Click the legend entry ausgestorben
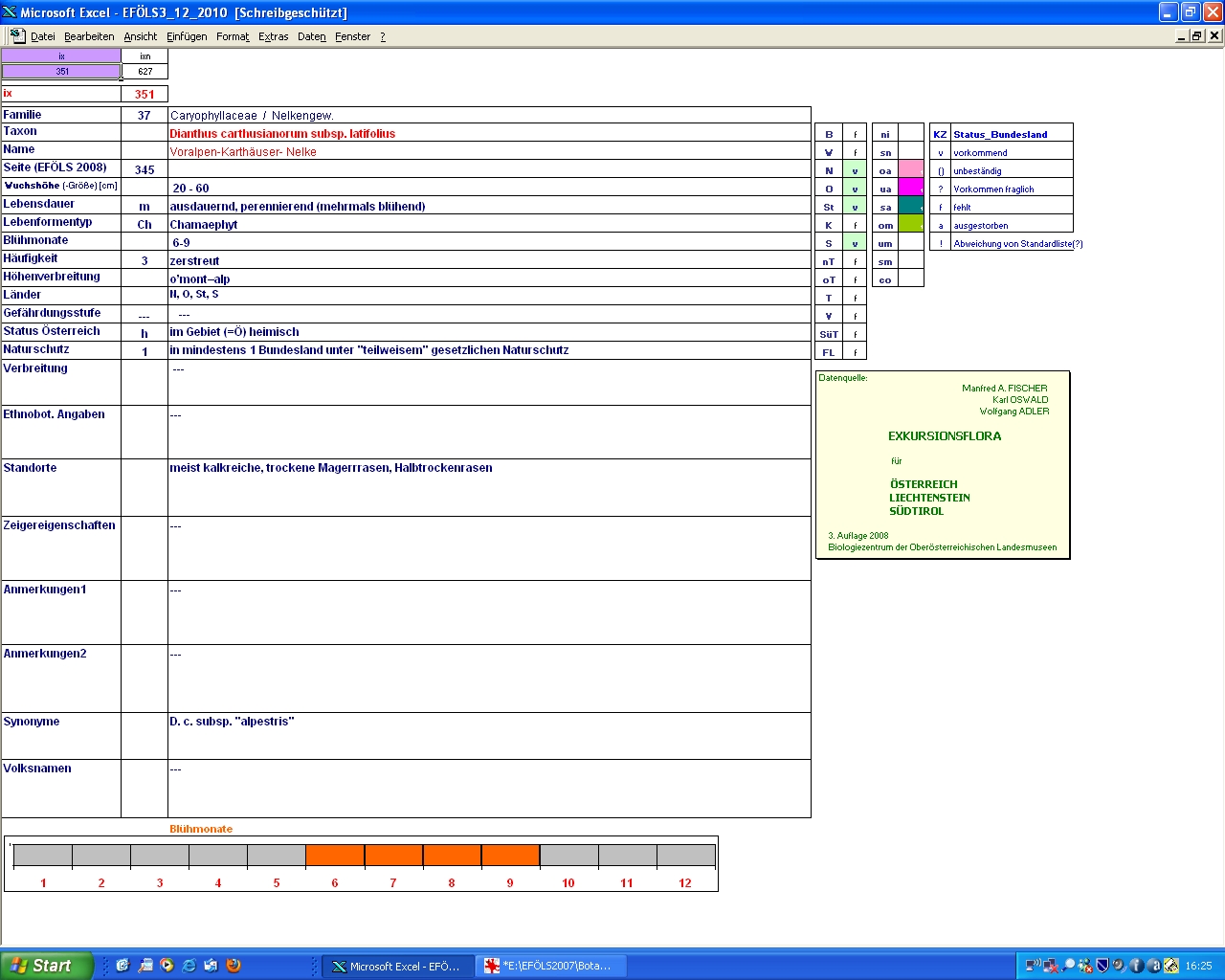The width and height of the screenshot is (1225, 980). coord(1012,224)
